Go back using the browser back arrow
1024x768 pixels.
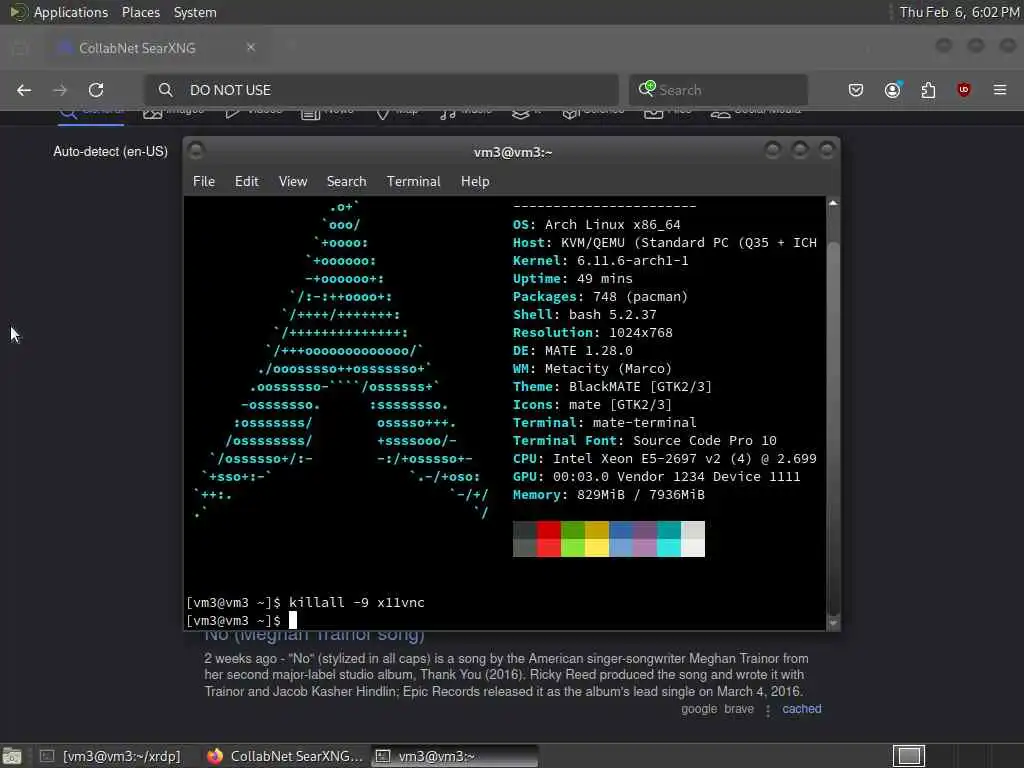point(24,90)
